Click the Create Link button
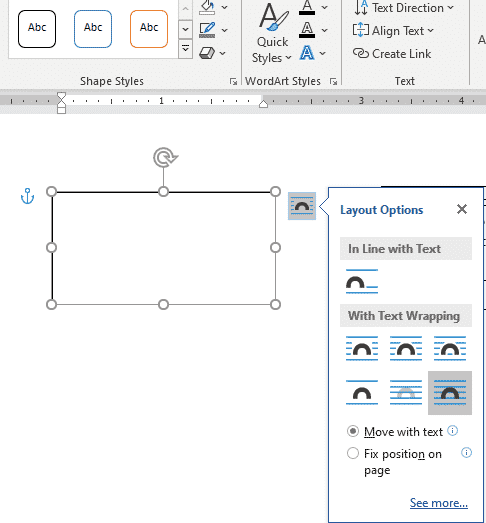The width and height of the screenshot is (486, 523). 392,54
